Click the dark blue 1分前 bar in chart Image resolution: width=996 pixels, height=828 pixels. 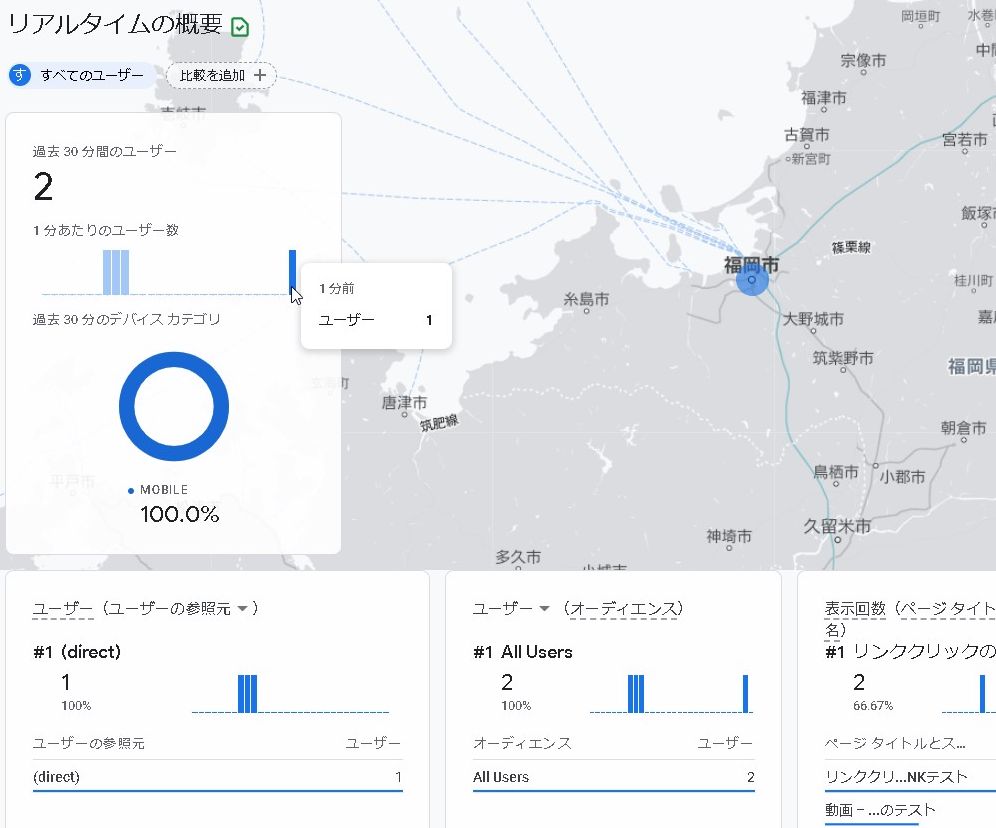click(292, 271)
